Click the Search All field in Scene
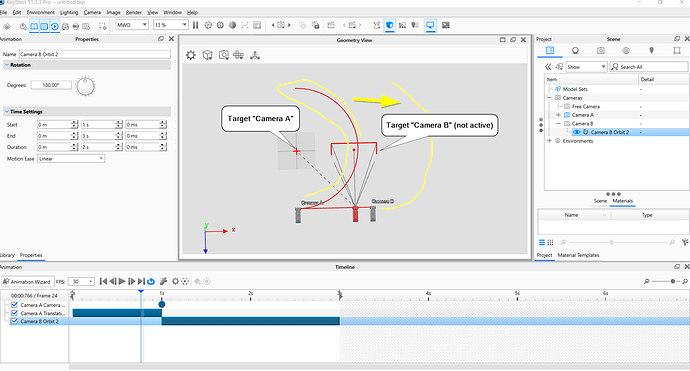 (x=648, y=67)
